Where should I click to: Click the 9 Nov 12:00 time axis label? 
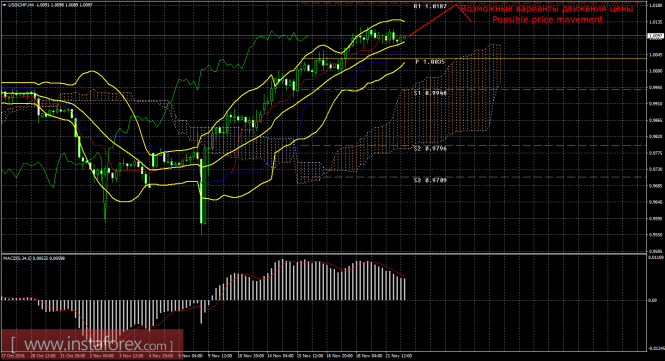pyautogui.click(x=221, y=356)
